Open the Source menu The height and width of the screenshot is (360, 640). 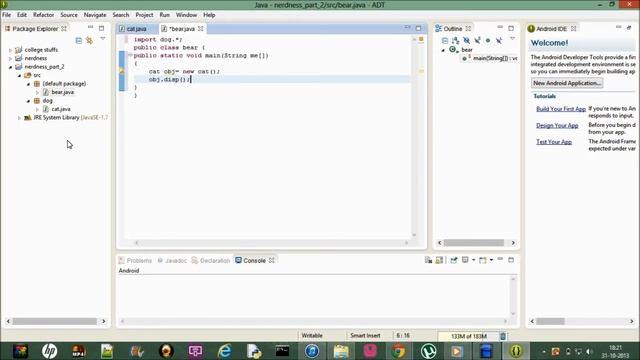(69, 15)
